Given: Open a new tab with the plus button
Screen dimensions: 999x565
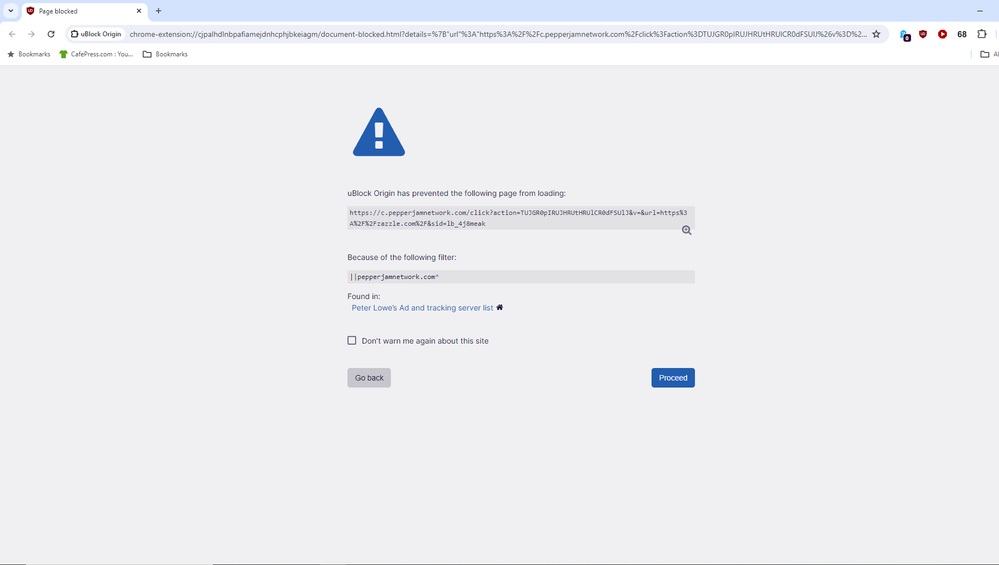Looking at the screenshot, I should click(x=158, y=11).
